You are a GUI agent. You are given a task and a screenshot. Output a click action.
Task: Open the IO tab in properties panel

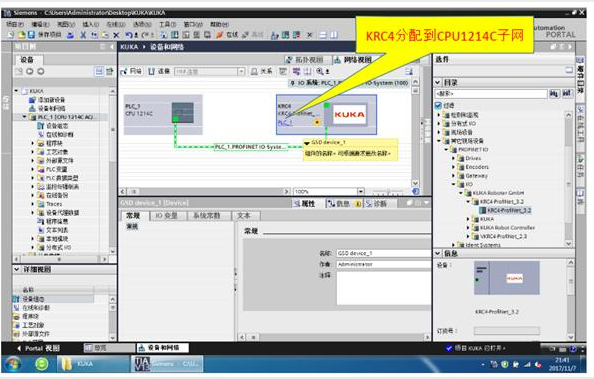pos(166,216)
